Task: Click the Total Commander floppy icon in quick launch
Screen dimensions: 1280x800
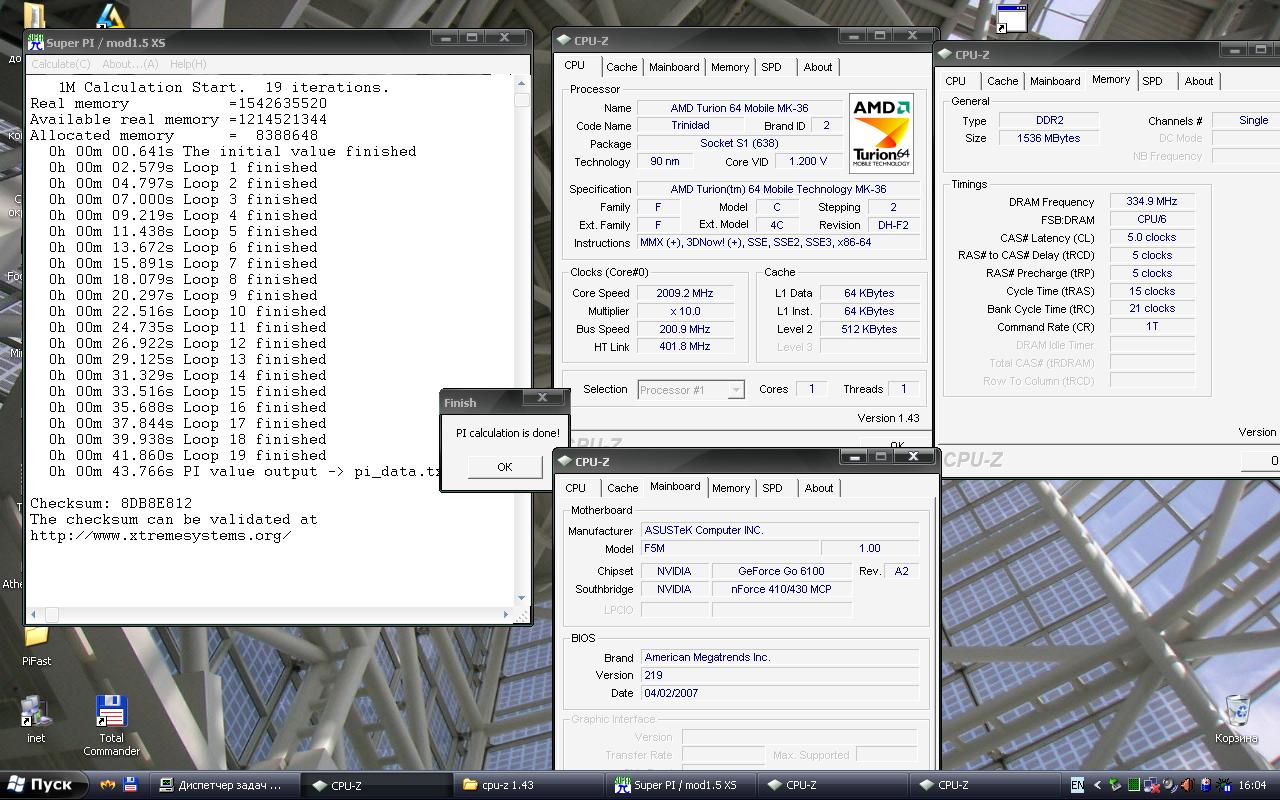Action: (x=130, y=785)
